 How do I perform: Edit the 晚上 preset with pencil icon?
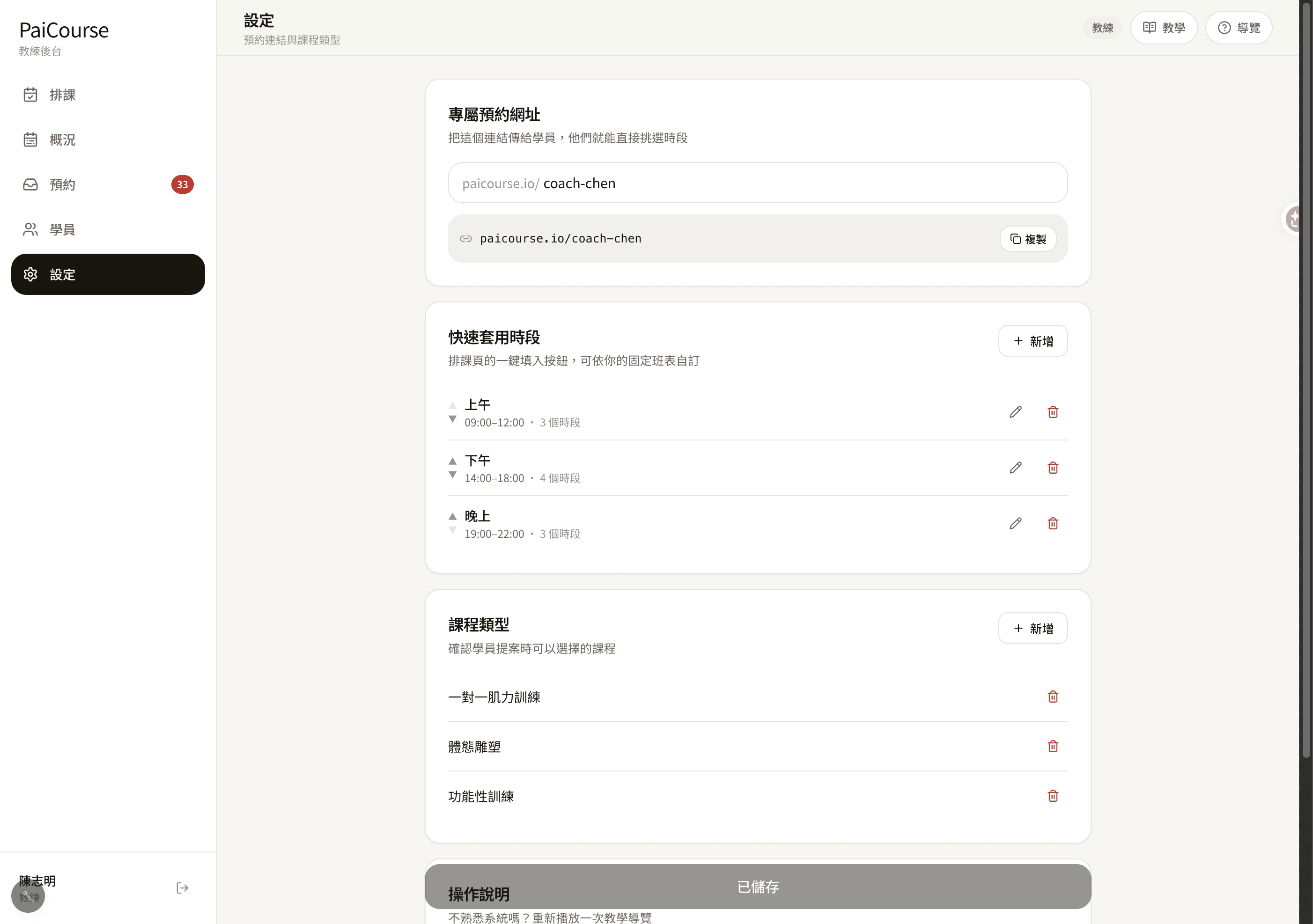pyautogui.click(x=1016, y=523)
